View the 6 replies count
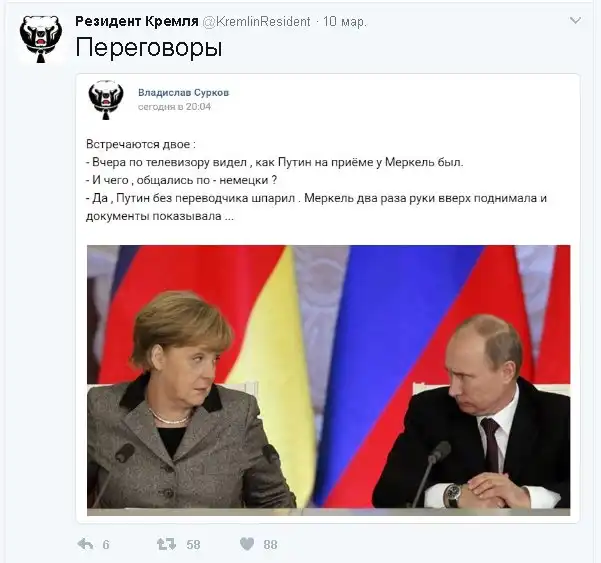This screenshot has height=563, width=601. (x=106, y=545)
